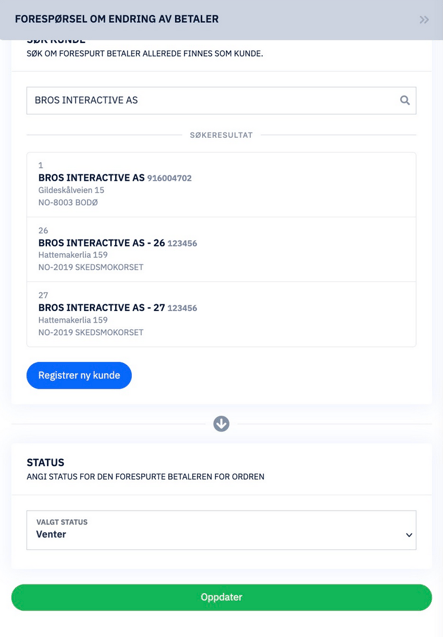
Task: Click the Gildeskålveien 15 address line
Action: [x=71, y=190]
